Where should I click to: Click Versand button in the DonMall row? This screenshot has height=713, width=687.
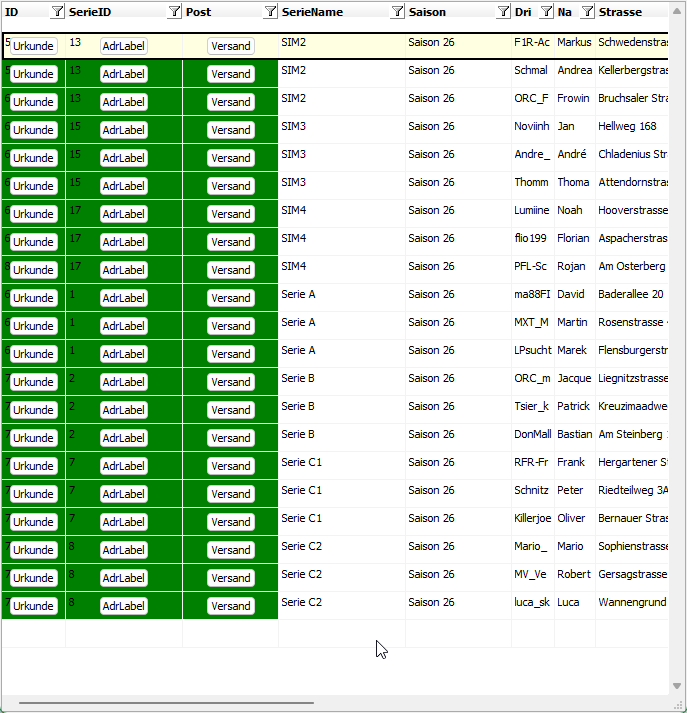click(231, 438)
